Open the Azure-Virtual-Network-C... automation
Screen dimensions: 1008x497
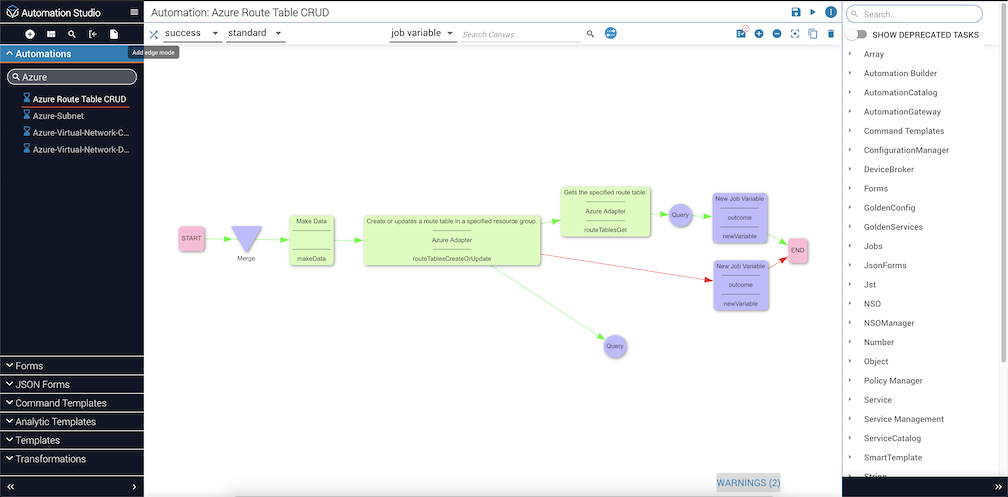click(81, 132)
